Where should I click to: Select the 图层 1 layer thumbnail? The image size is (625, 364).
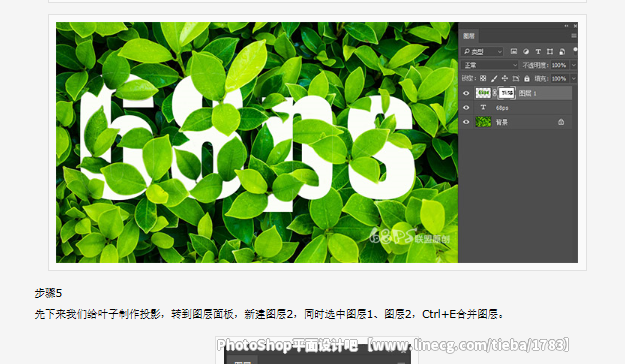[483, 93]
